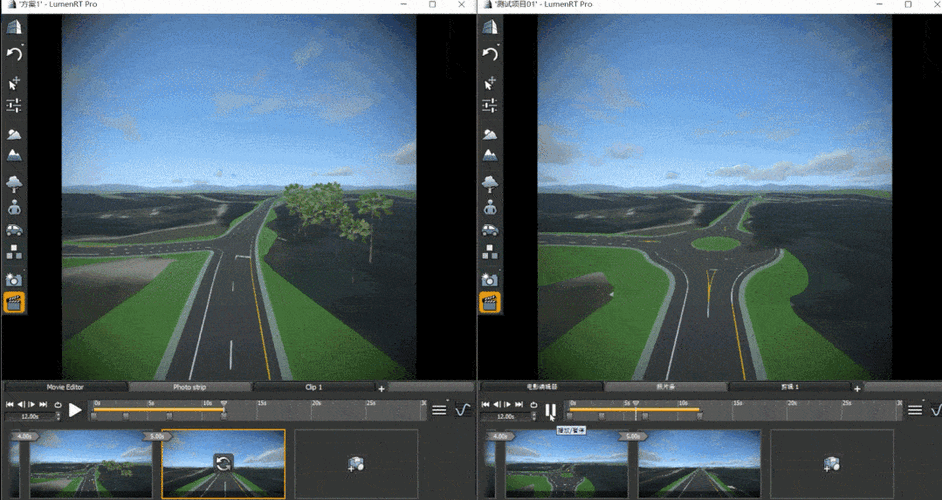Jump to clip start in the right window
The height and width of the screenshot is (500, 942).
coord(485,404)
